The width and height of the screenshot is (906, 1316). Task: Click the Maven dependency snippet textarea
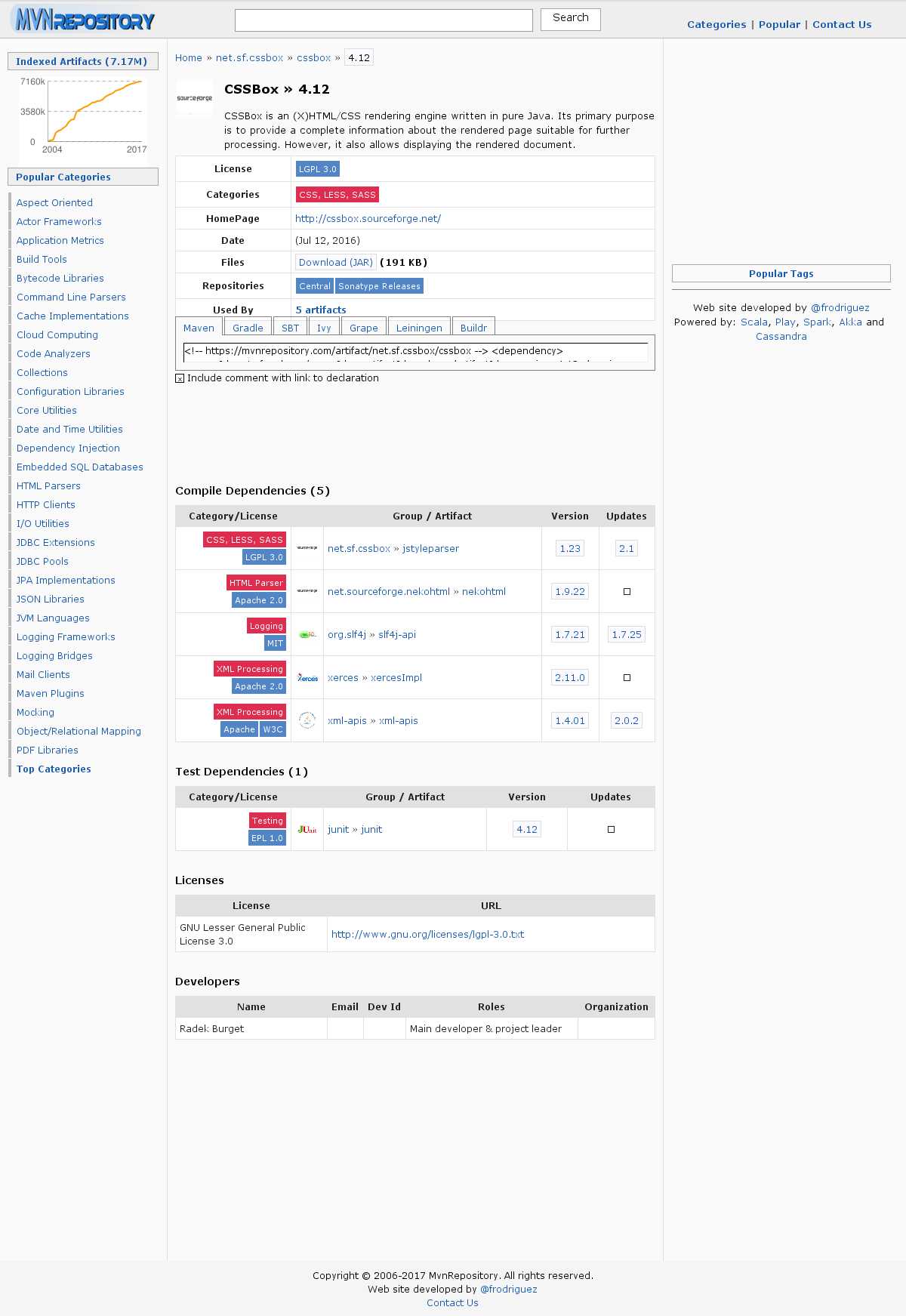(415, 352)
